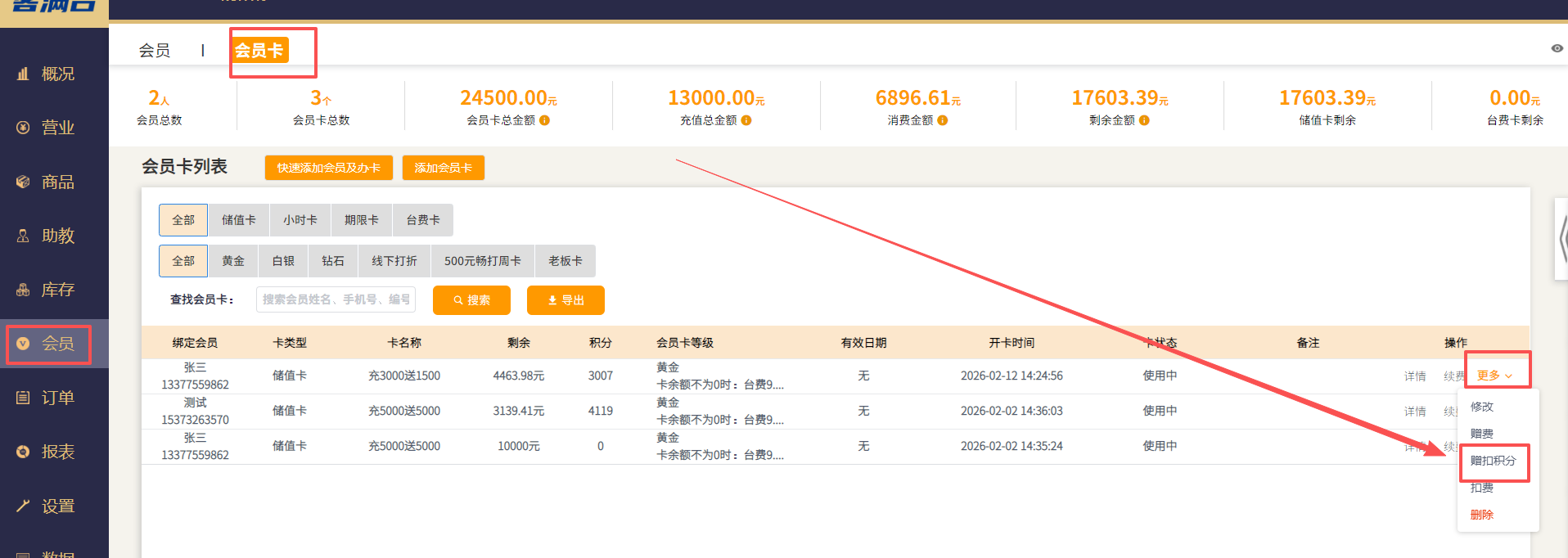Click the 快速添加会员及办卡 button

(328, 168)
